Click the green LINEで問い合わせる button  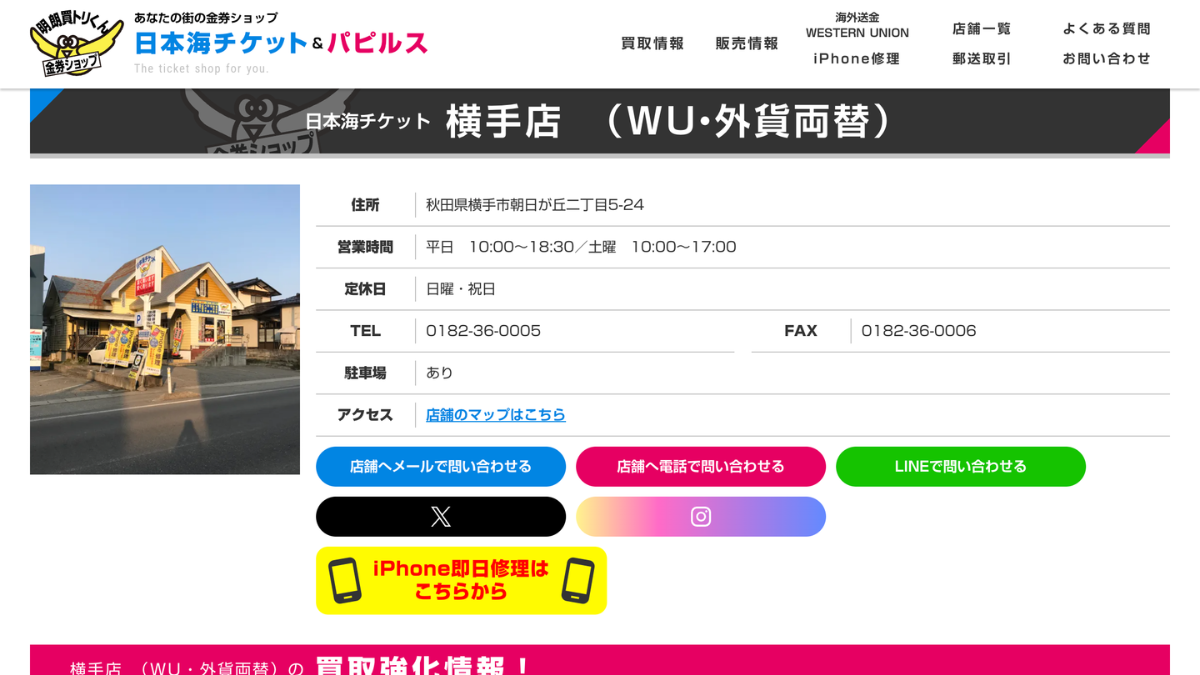tap(960, 466)
